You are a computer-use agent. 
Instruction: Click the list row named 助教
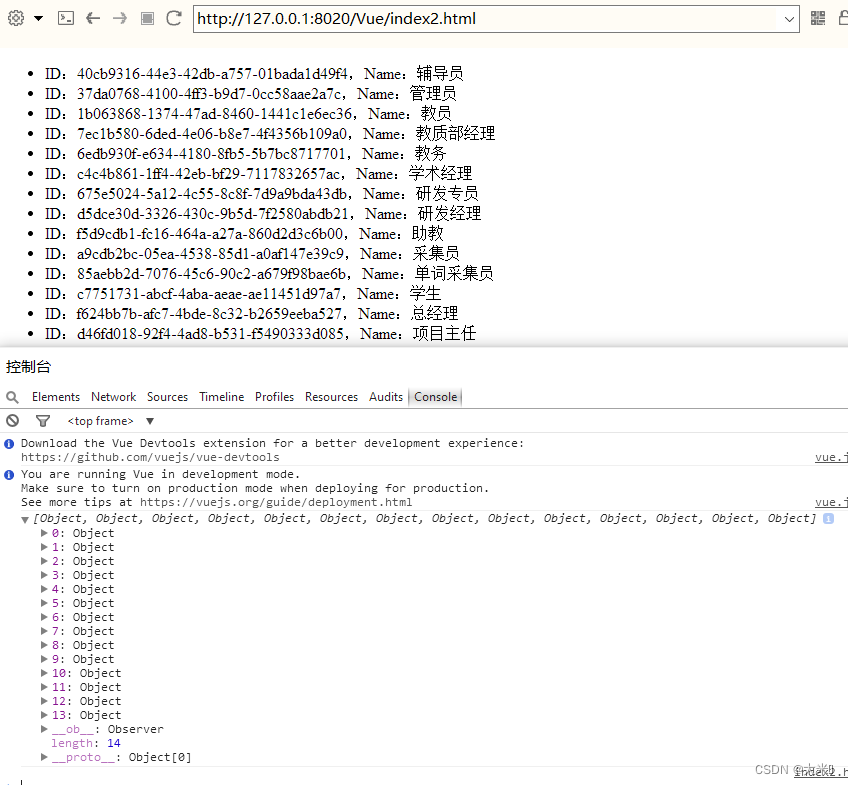[x=244, y=234]
